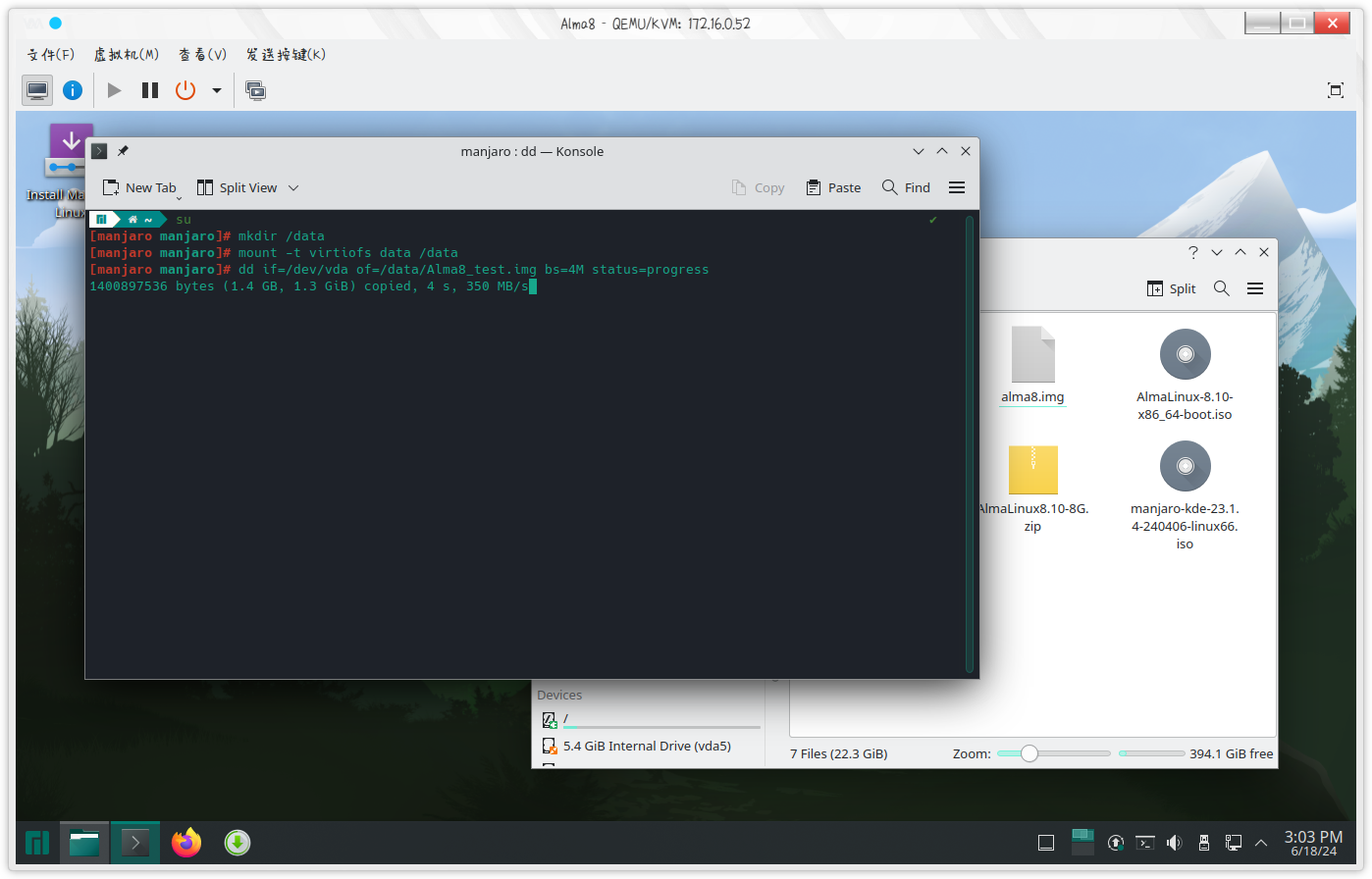Open the 查看(V) menu
The width and height of the screenshot is (1372, 879).
coord(203,54)
